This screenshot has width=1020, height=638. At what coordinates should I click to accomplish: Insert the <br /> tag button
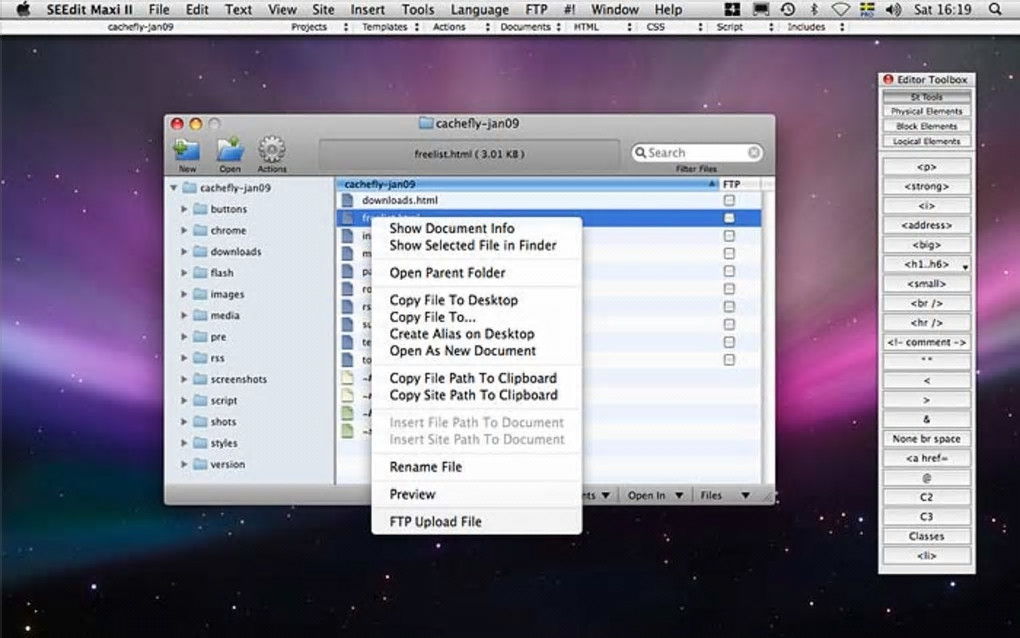926,303
